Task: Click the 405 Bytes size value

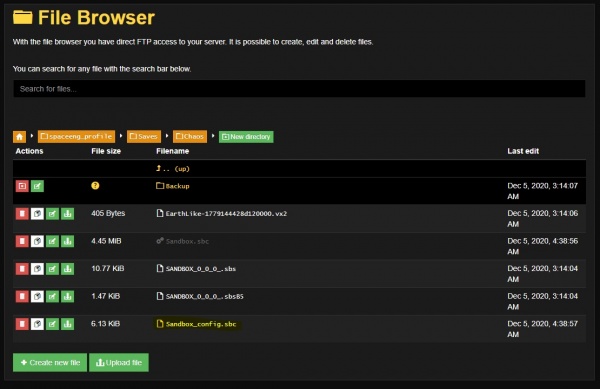Action: point(108,213)
